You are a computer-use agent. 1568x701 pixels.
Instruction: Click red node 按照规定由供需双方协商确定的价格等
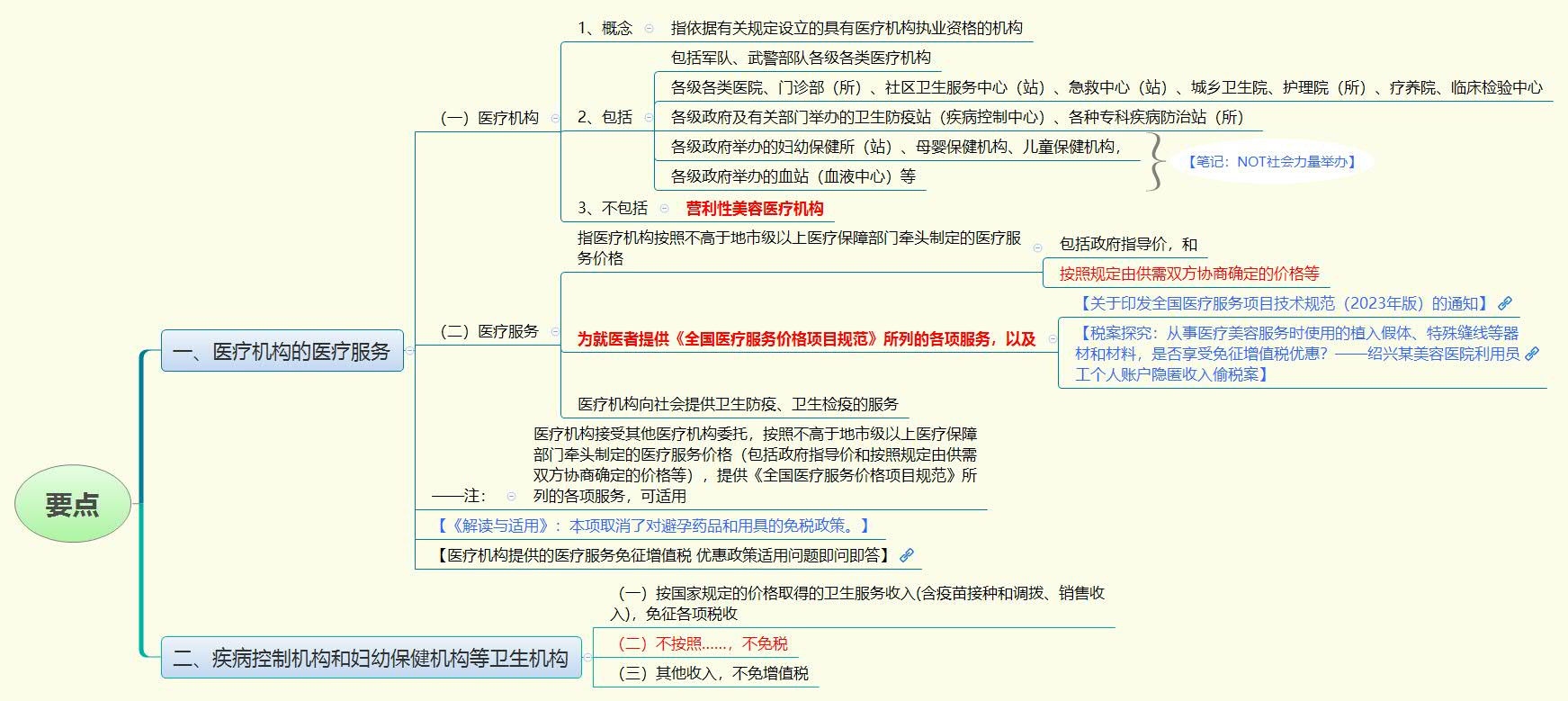coord(1189,274)
